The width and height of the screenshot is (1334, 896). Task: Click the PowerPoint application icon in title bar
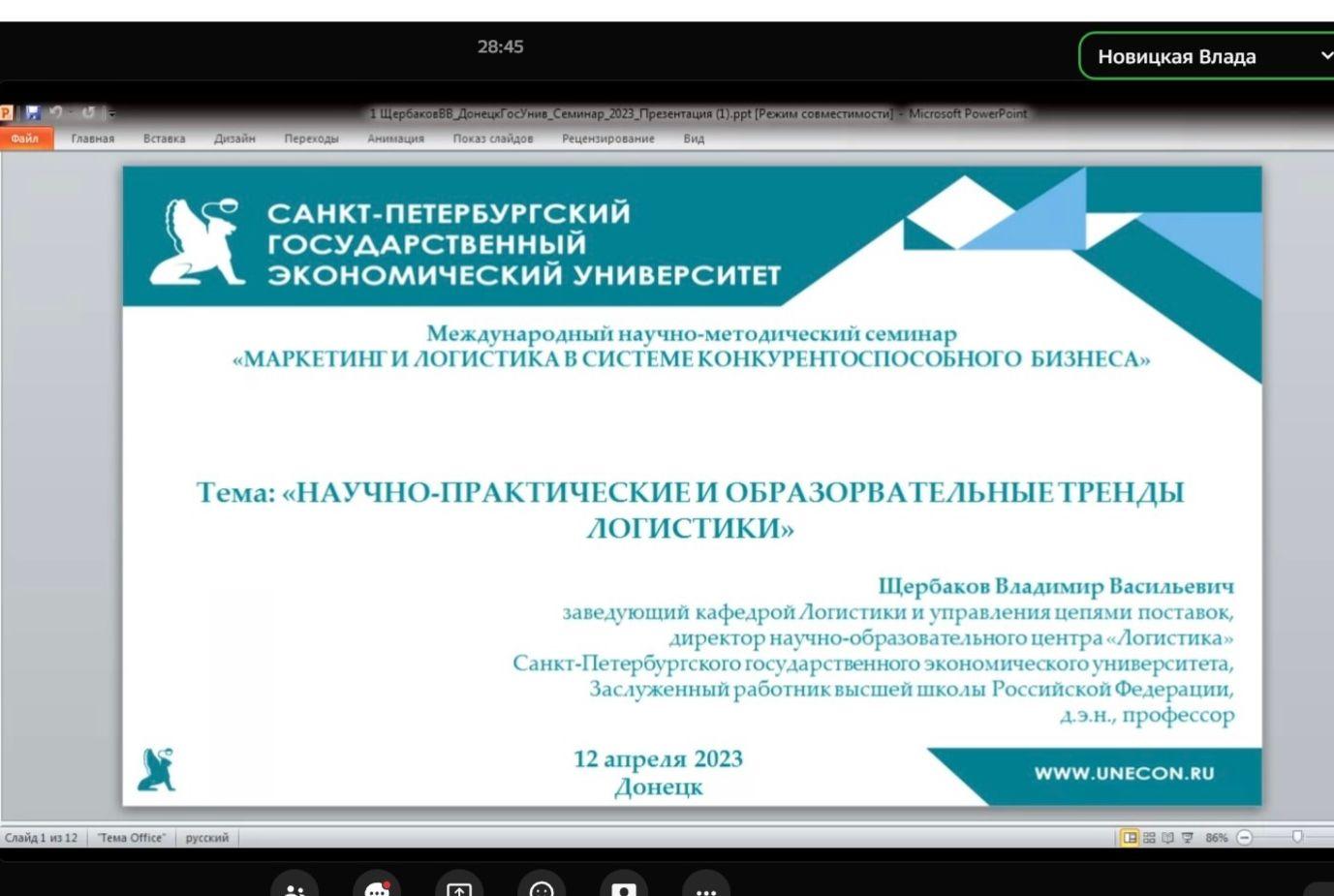(x=6, y=112)
